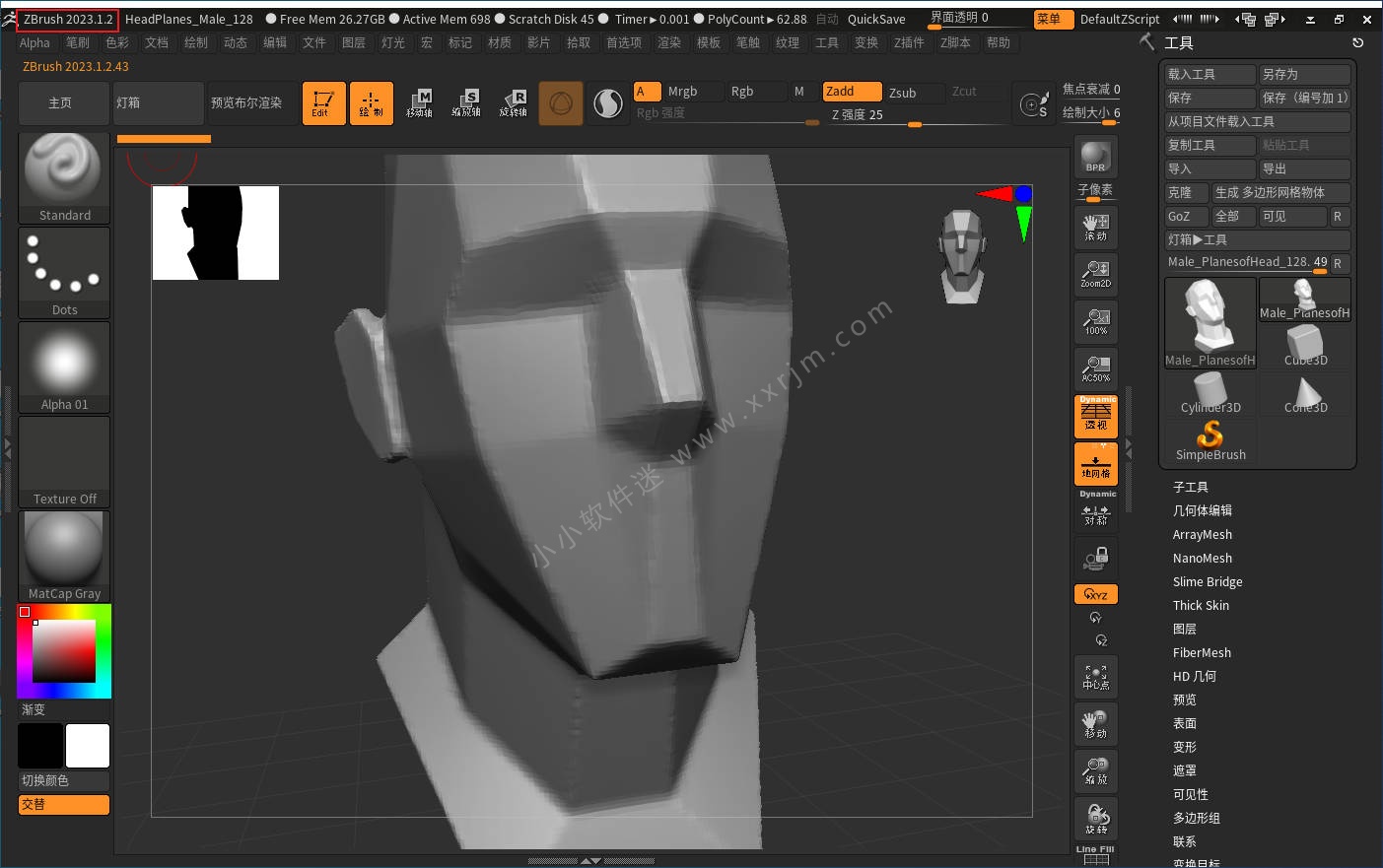The image size is (1383, 868).
Task: Expand the 子工具 (SubTool) section
Action: [x=1190, y=488]
